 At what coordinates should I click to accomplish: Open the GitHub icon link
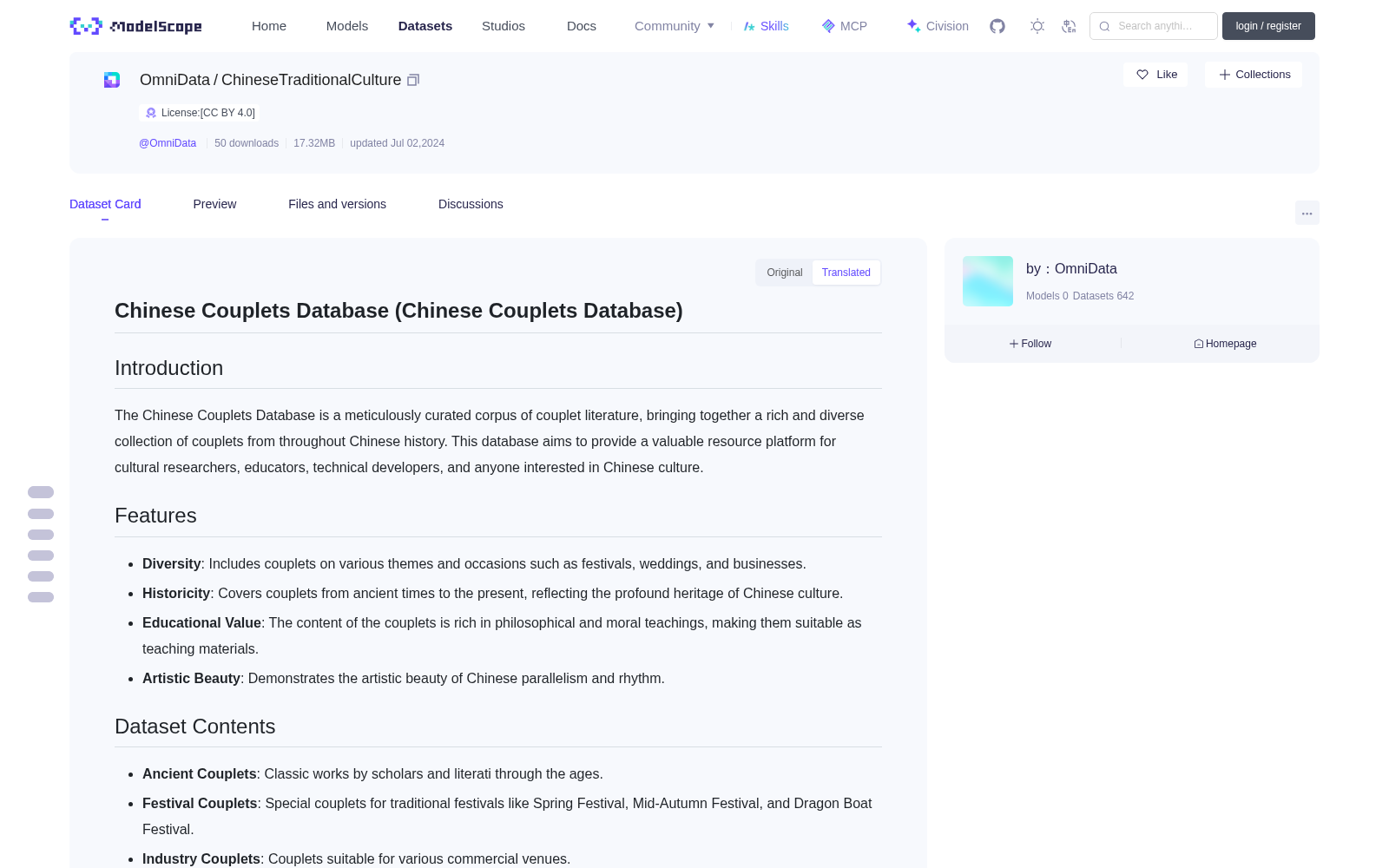click(997, 26)
